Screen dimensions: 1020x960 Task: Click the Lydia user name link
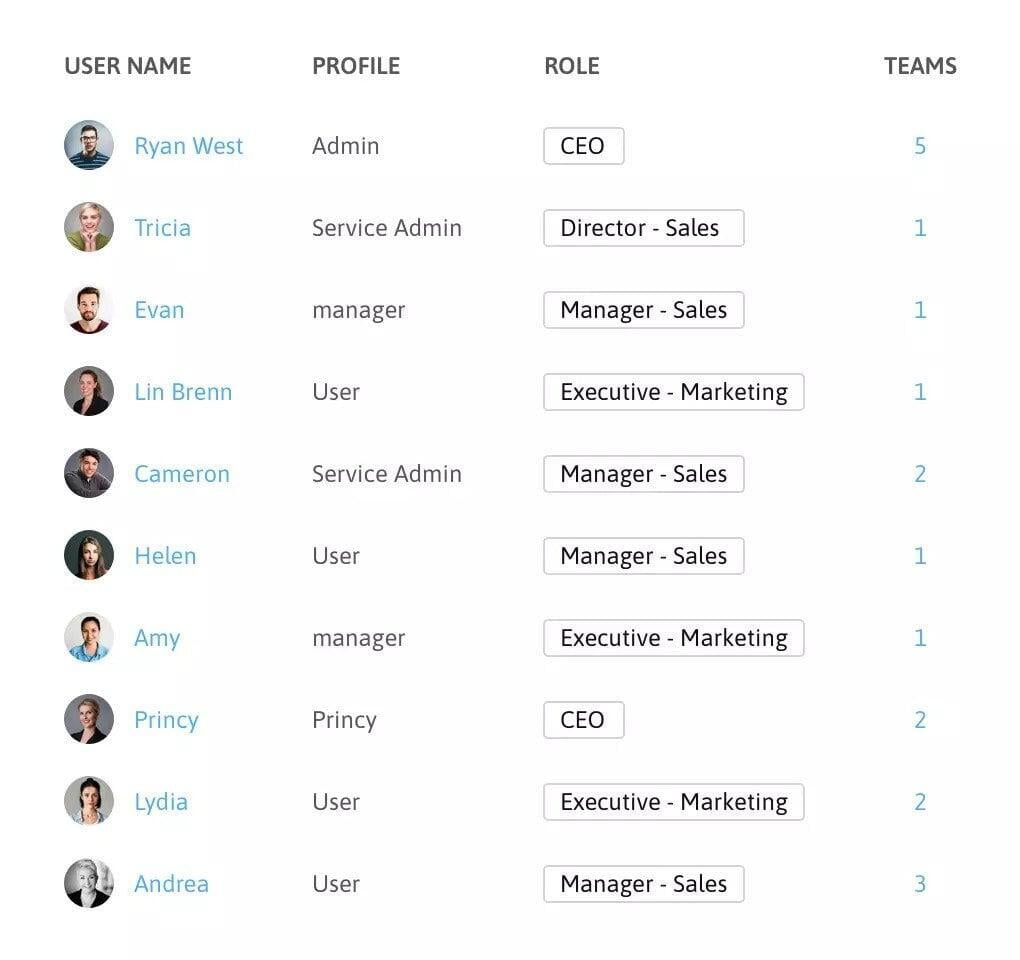(161, 802)
